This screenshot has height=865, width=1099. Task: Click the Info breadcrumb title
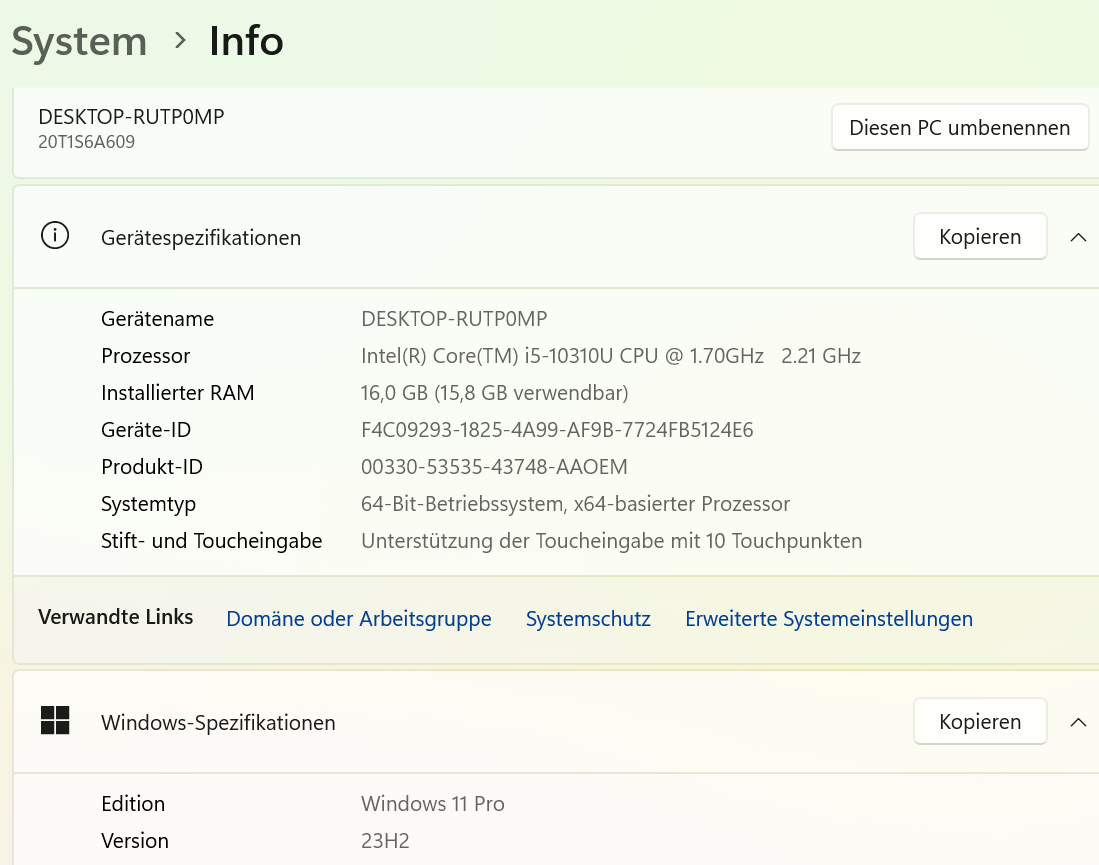point(246,41)
